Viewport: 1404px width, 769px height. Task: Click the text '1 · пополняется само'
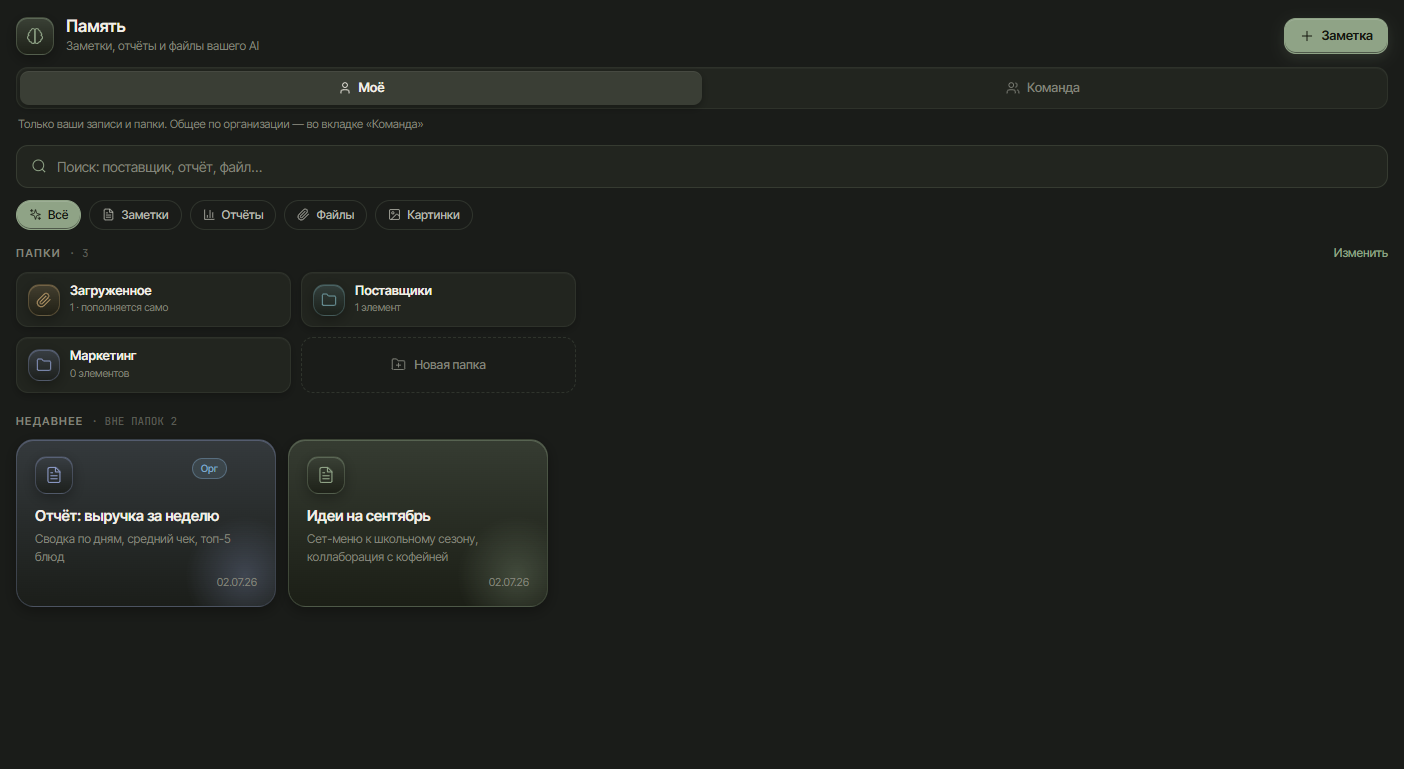tap(119, 308)
